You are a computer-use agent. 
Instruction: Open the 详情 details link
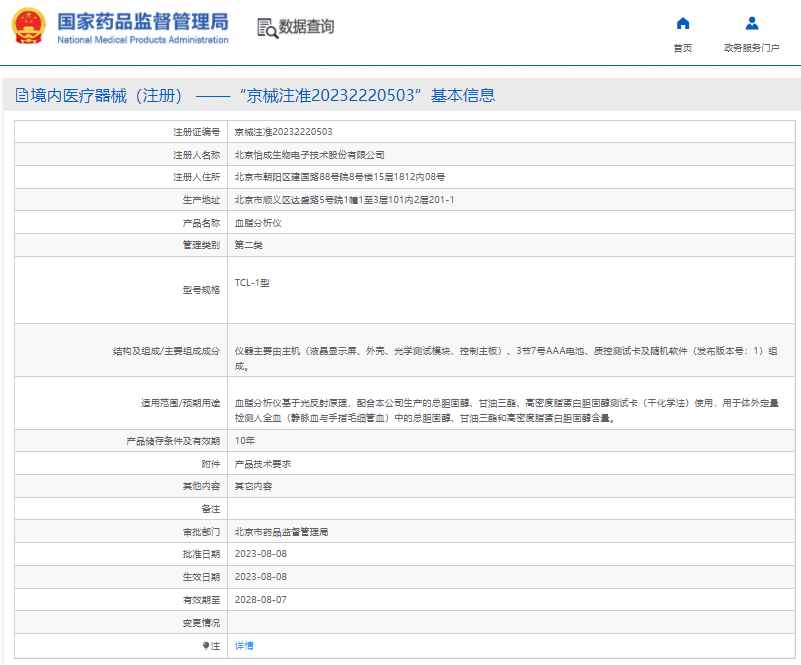(x=244, y=646)
